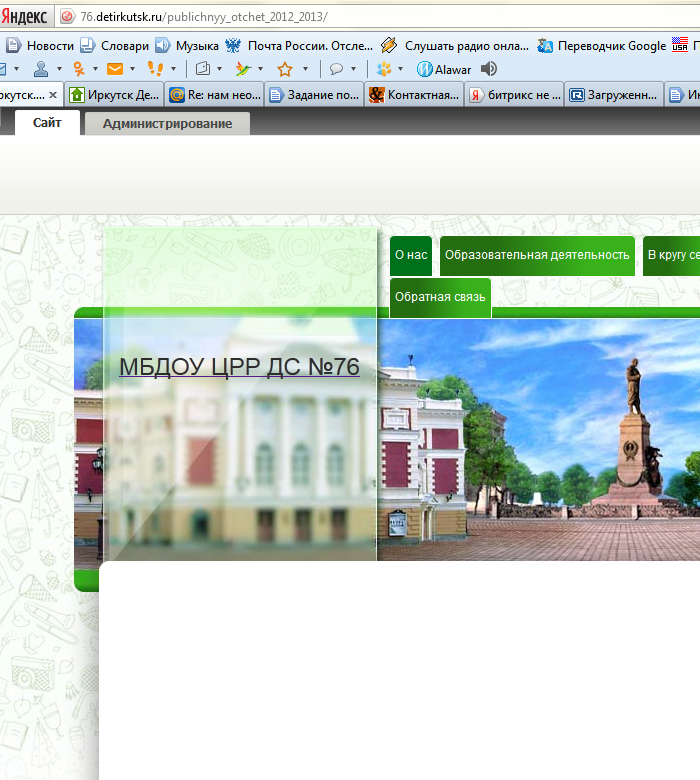Screen dimensions: 700x780
Task: Click the star favorites toolbar icon
Action: 285,69
